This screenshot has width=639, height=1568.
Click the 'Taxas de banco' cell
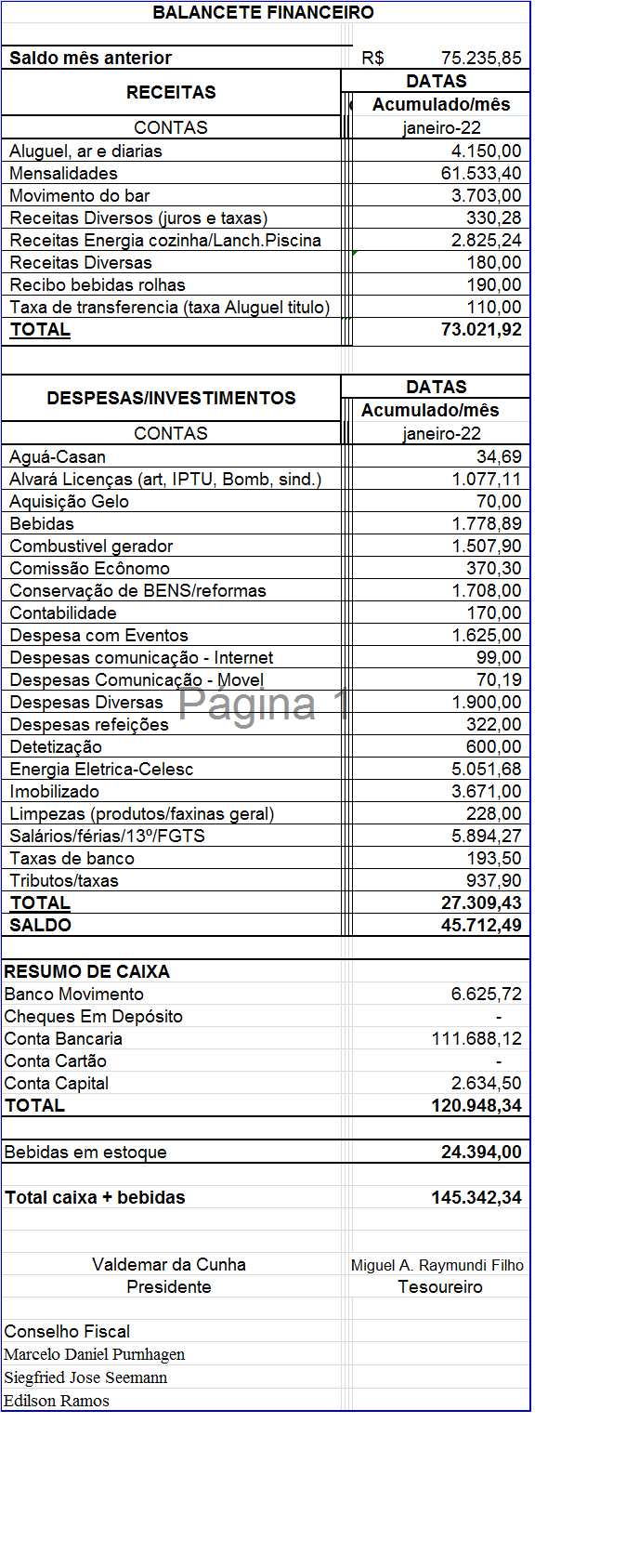pos(171,858)
